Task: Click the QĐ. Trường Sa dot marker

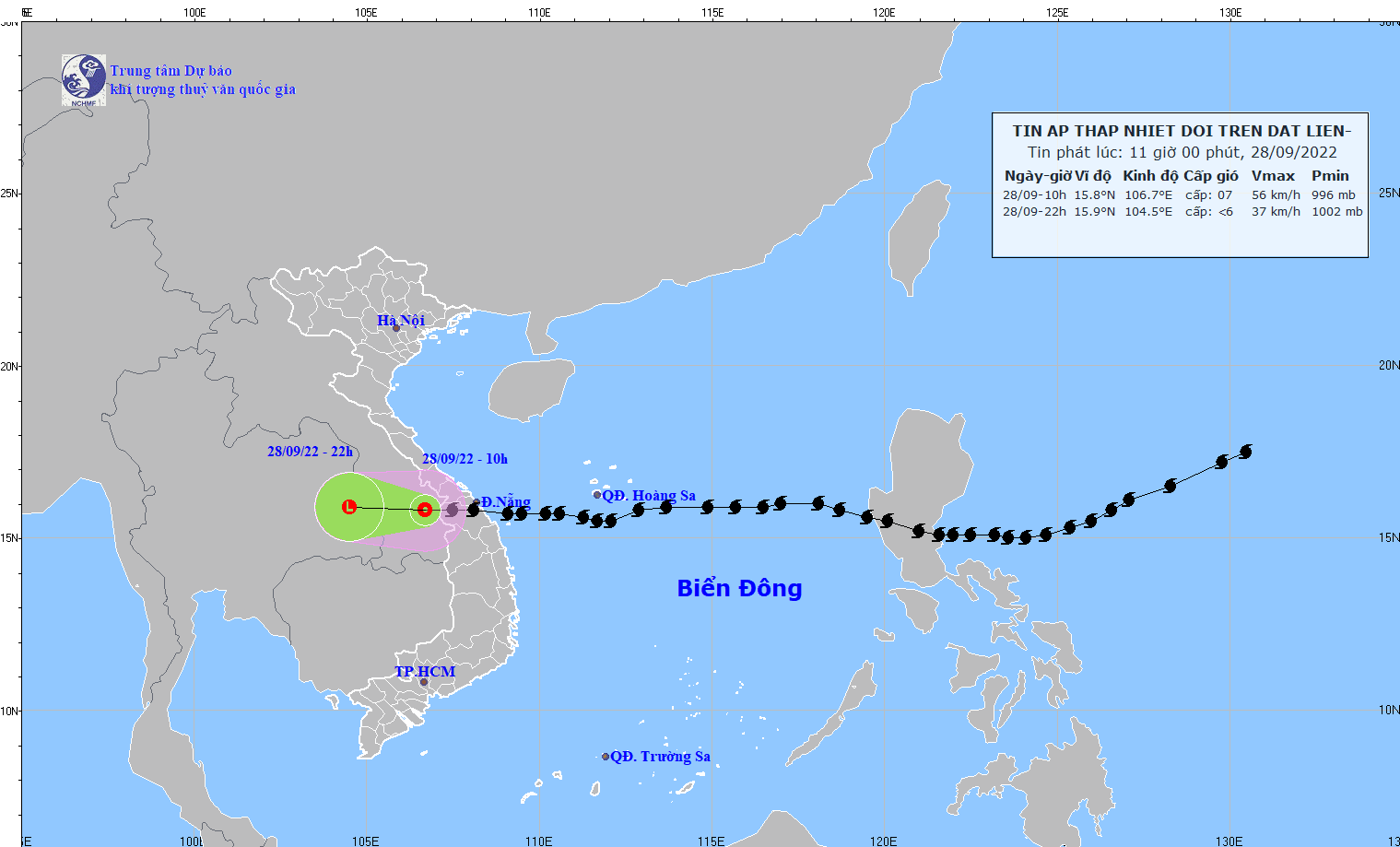Action: [606, 757]
